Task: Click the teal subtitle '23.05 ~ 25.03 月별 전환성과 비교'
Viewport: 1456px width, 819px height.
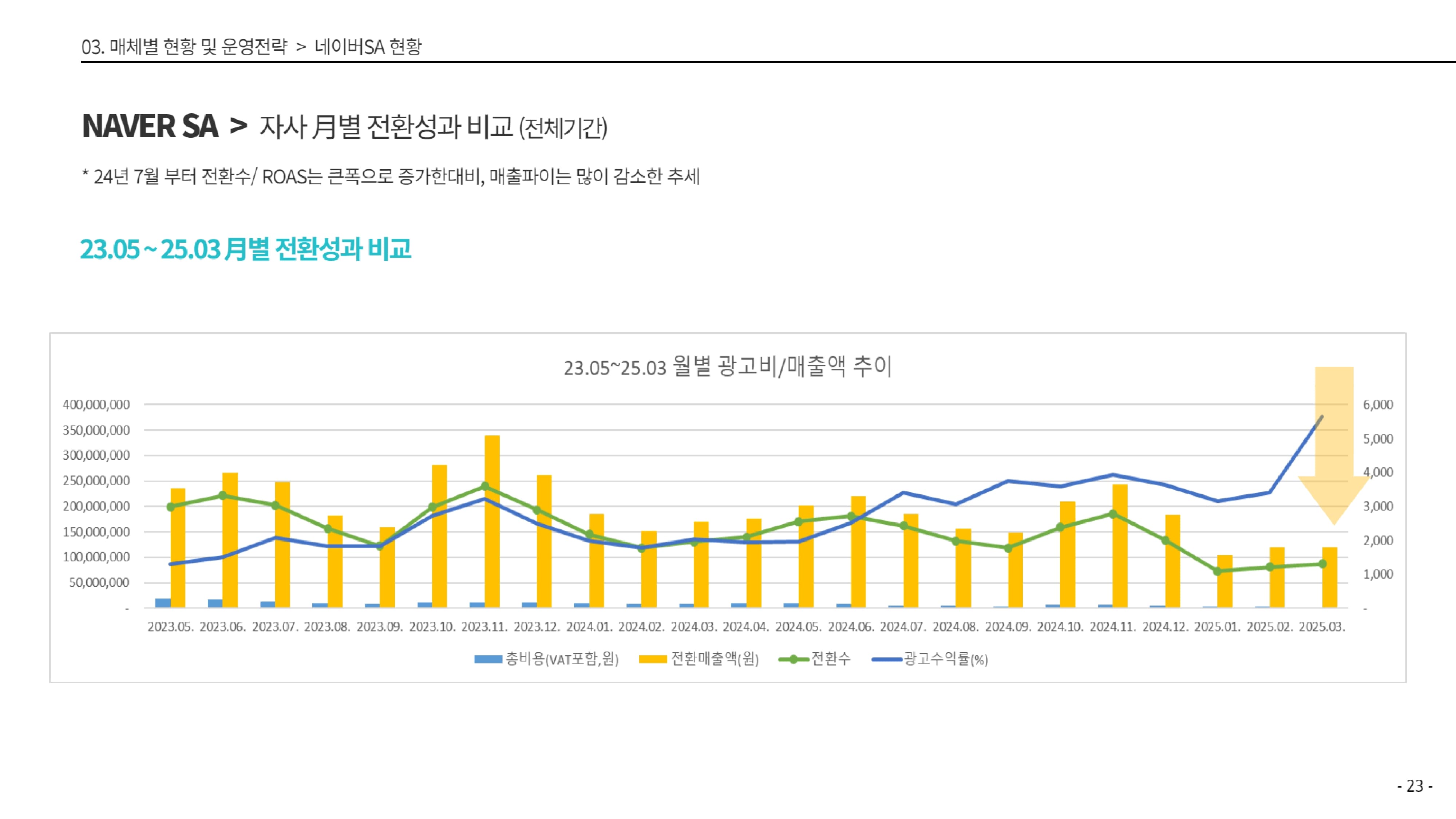Action: (245, 249)
